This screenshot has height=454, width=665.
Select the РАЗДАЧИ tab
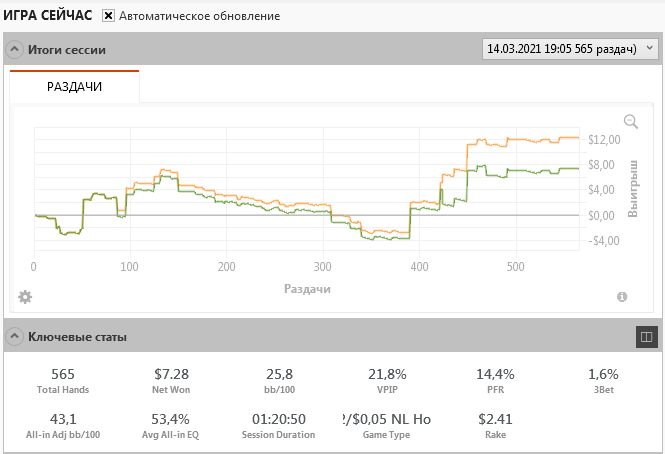[x=74, y=87]
